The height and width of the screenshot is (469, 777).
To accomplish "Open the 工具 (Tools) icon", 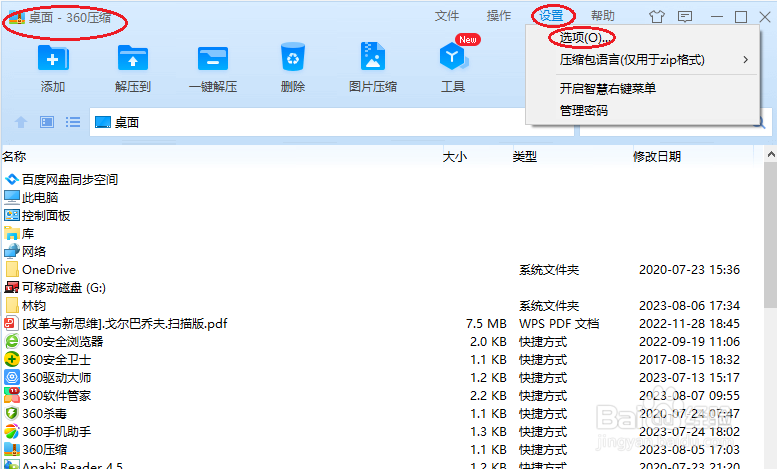I will coord(452,57).
